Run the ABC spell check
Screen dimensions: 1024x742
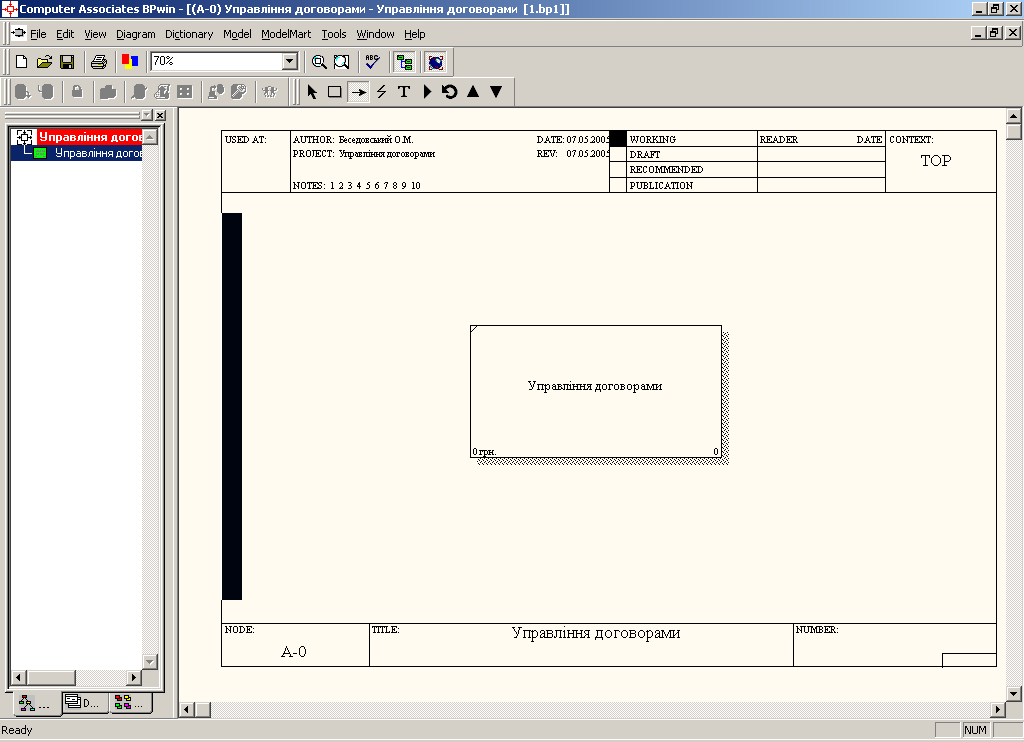[372, 62]
